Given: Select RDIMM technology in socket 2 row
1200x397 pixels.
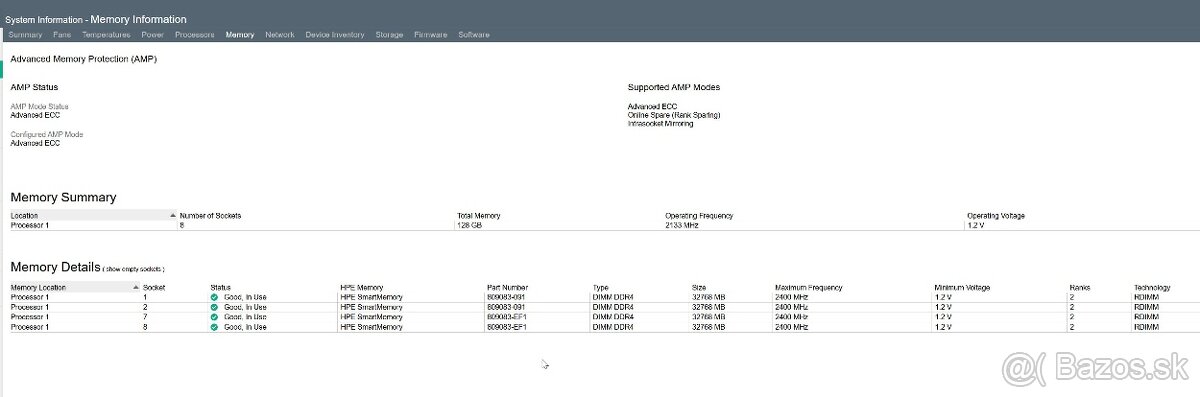Looking at the screenshot, I should tap(1147, 307).
